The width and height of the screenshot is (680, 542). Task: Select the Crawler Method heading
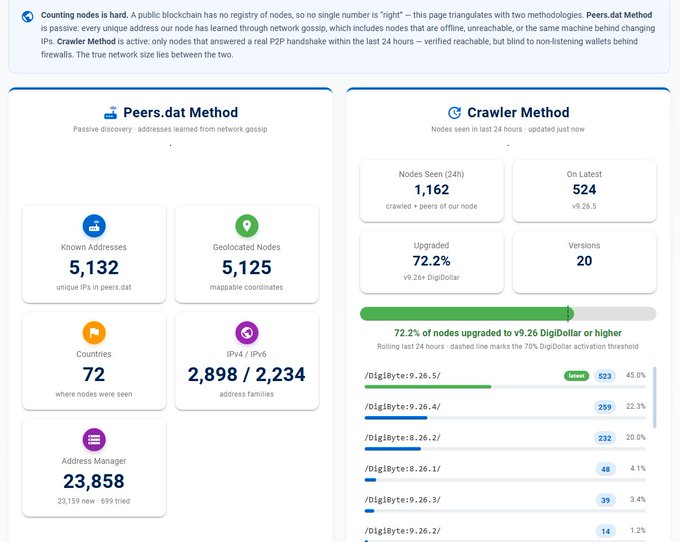[x=518, y=113]
